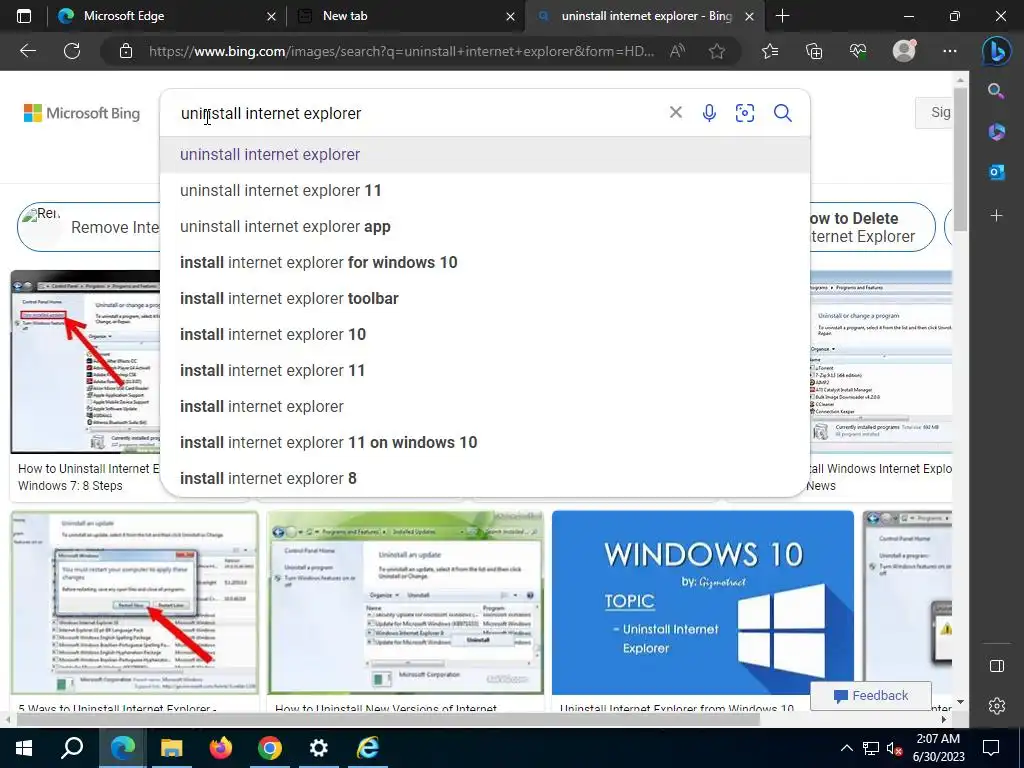Click the Microsoft Bing logo
This screenshot has height=768, width=1024.
tap(82, 113)
